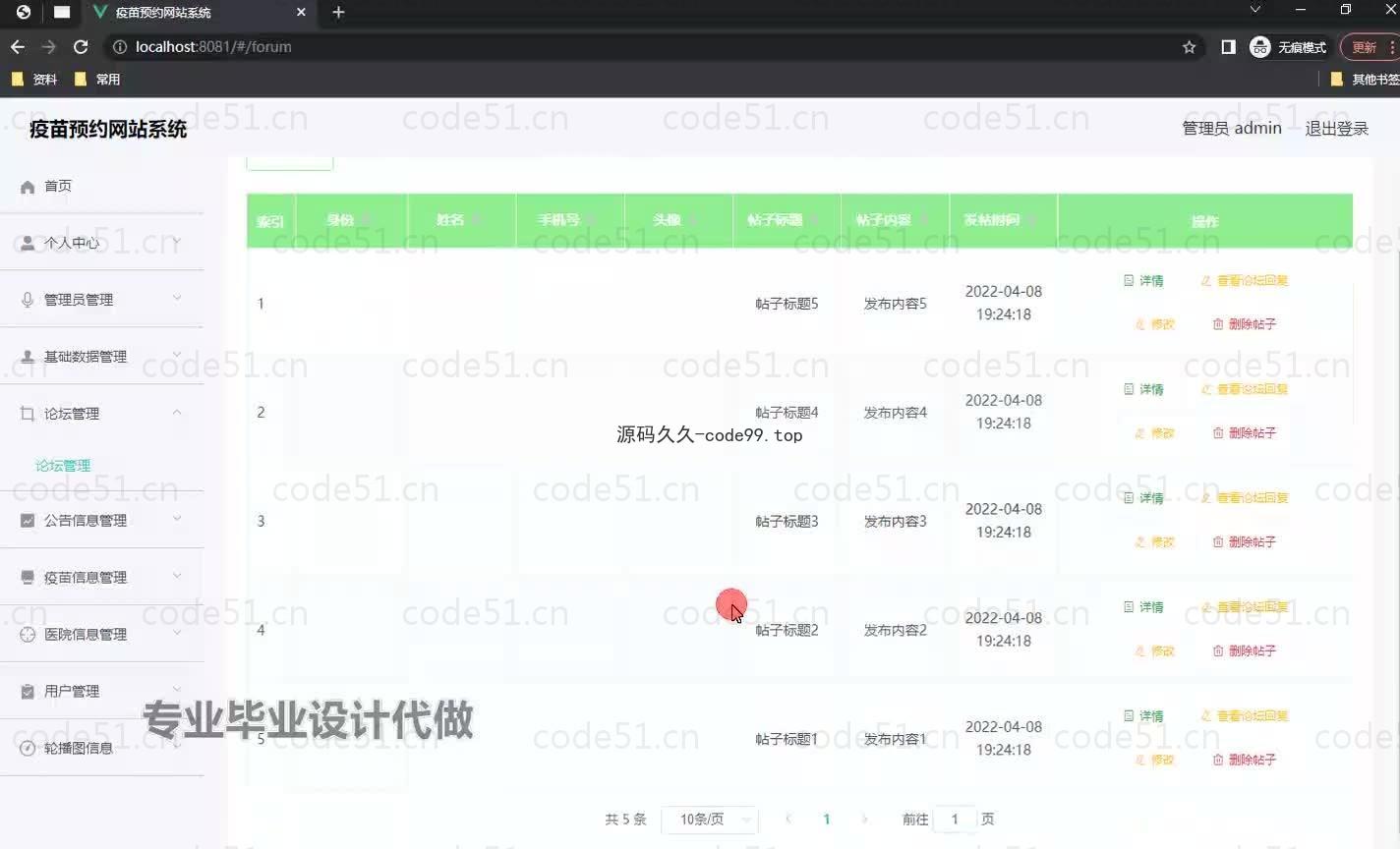Reload the page with refresh icon
The width and height of the screenshot is (1400, 849).
81,47
